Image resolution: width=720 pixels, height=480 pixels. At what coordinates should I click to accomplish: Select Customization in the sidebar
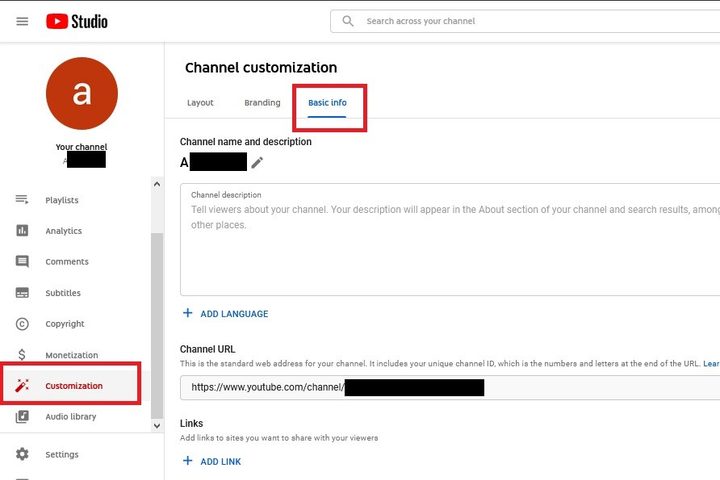pyautogui.click(x=74, y=386)
